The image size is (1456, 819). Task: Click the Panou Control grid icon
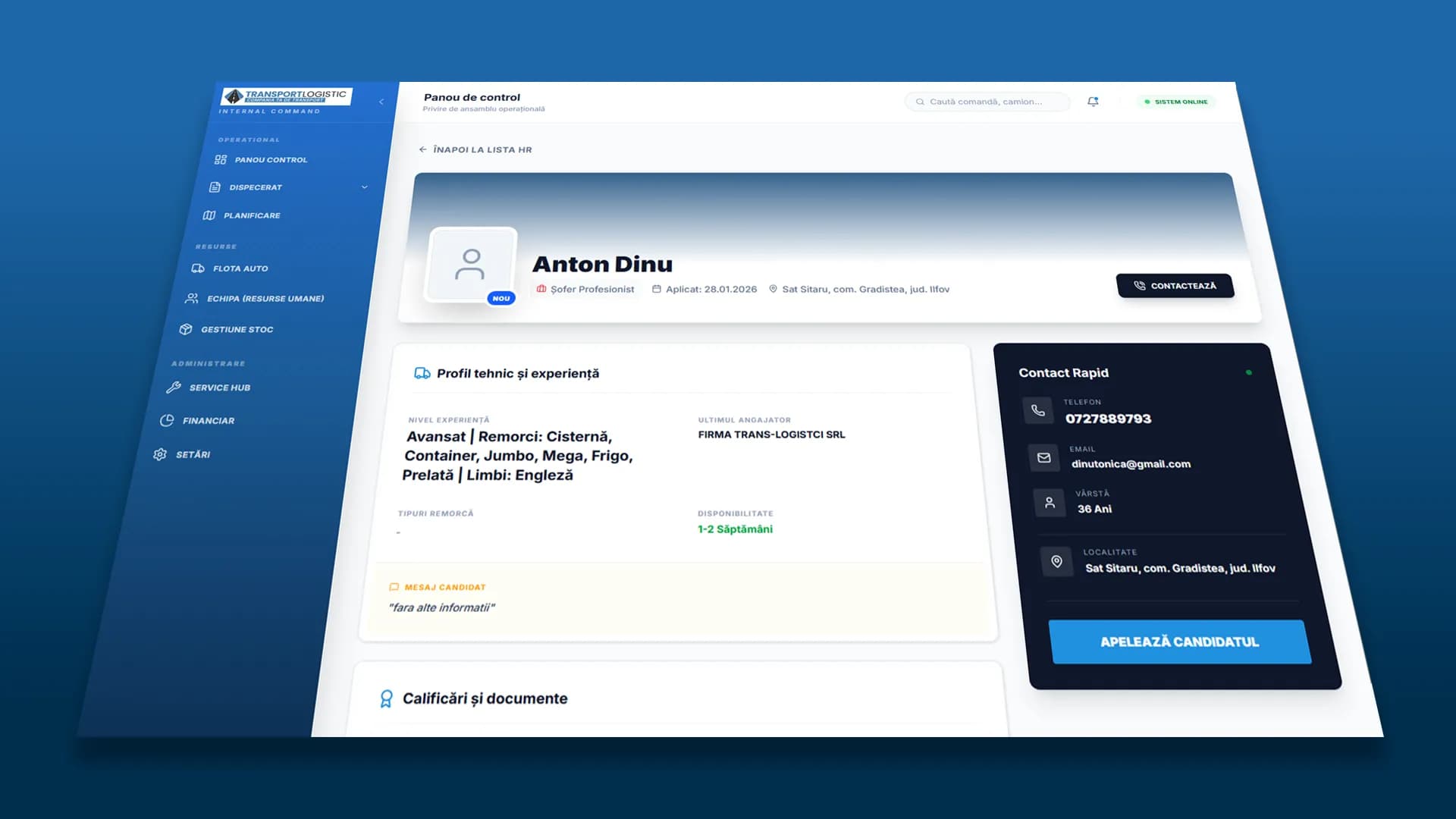click(221, 160)
